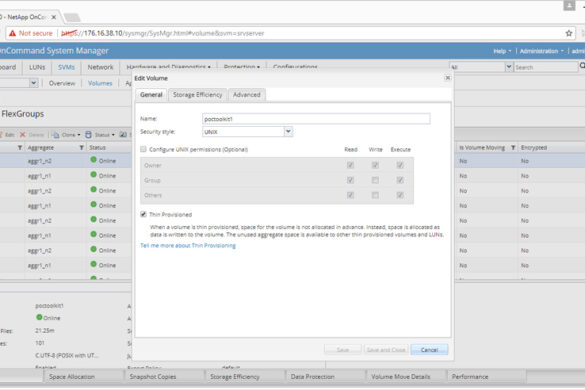Open the SVM selector dropdown left of Overview
The width and height of the screenshot is (585, 390).
click(x=34, y=83)
